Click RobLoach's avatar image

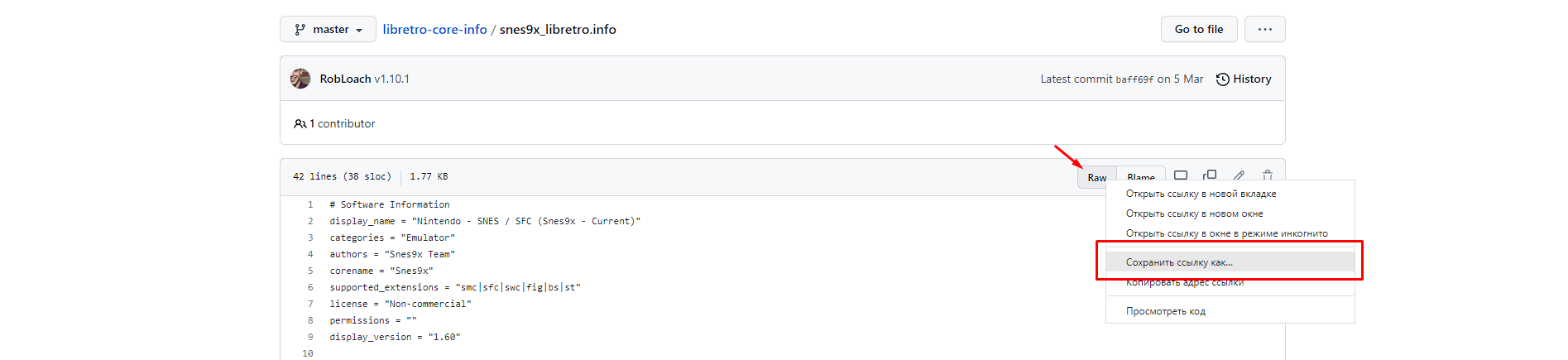300,79
